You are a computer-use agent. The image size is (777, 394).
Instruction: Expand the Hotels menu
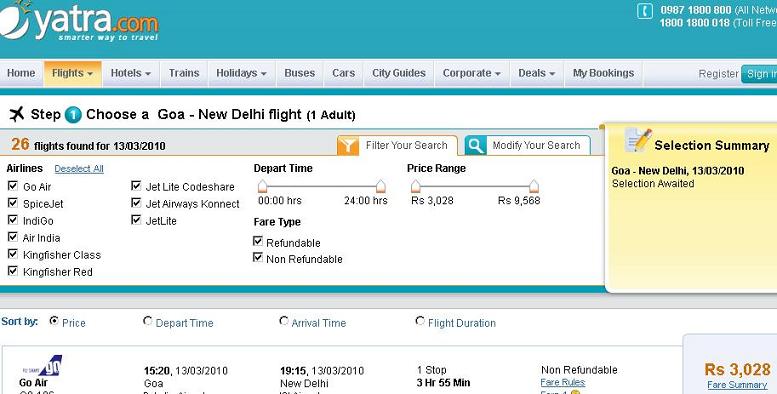pyautogui.click(x=131, y=73)
